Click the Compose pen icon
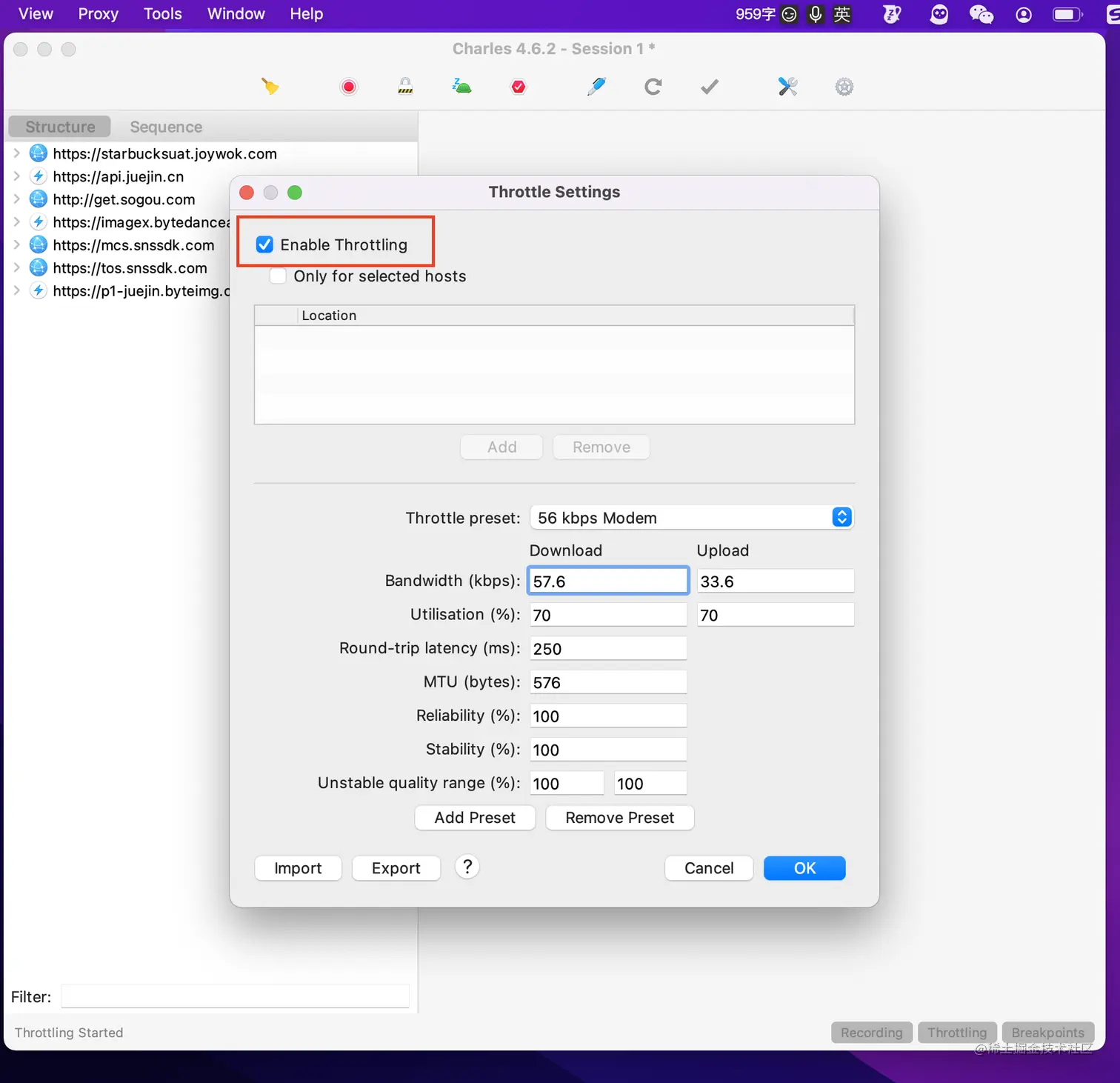This screenshot has height=1083, width=1120. pos(596,86)
